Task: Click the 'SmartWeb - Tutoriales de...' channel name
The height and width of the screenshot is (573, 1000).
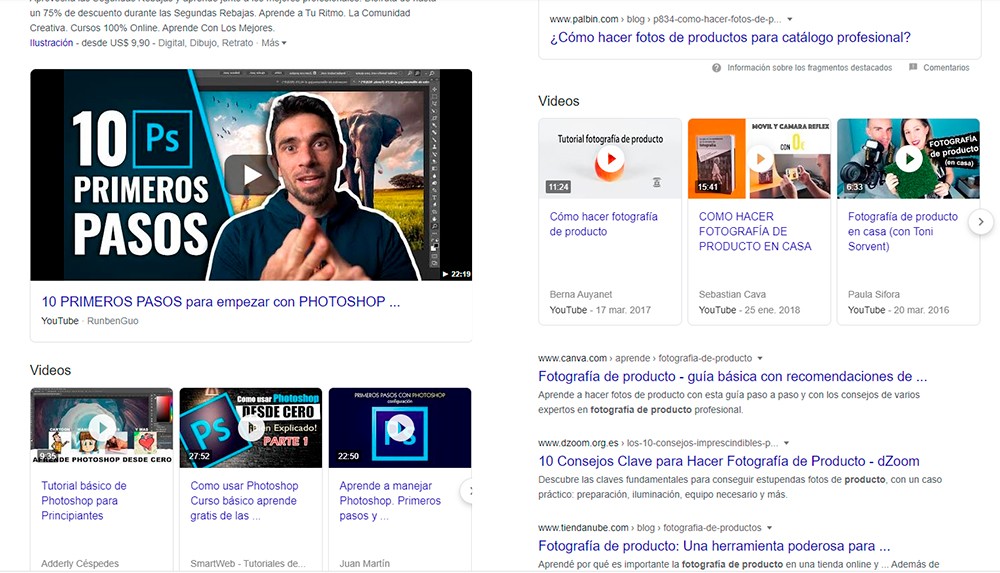Action: pyautogui.click(x=248, y=564)
